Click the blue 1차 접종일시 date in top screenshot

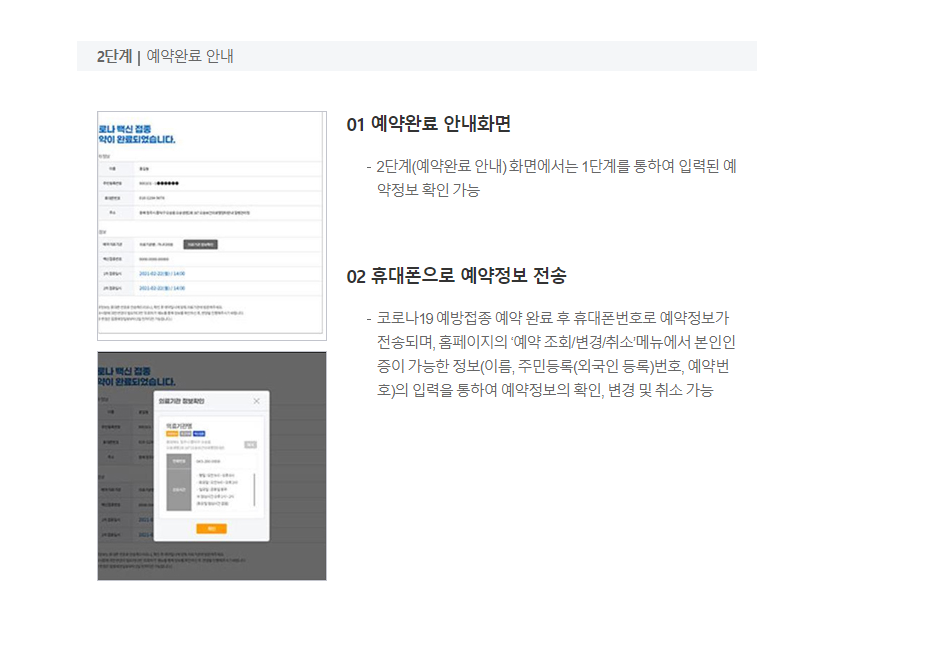pyautogui.click(x=162, y=274)
